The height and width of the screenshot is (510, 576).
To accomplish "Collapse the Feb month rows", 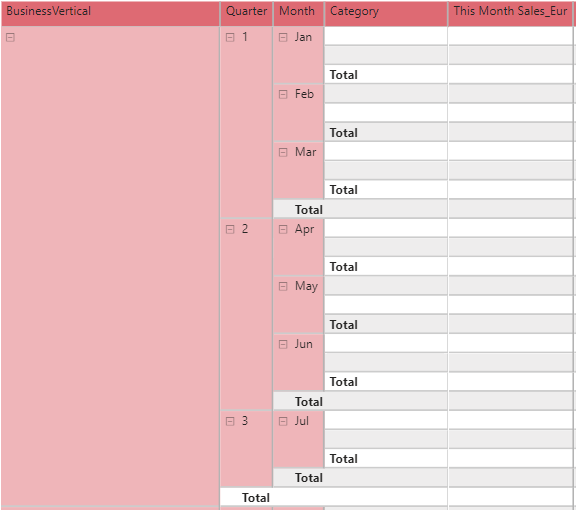I will pyautogui.click(x=283, y=95).
